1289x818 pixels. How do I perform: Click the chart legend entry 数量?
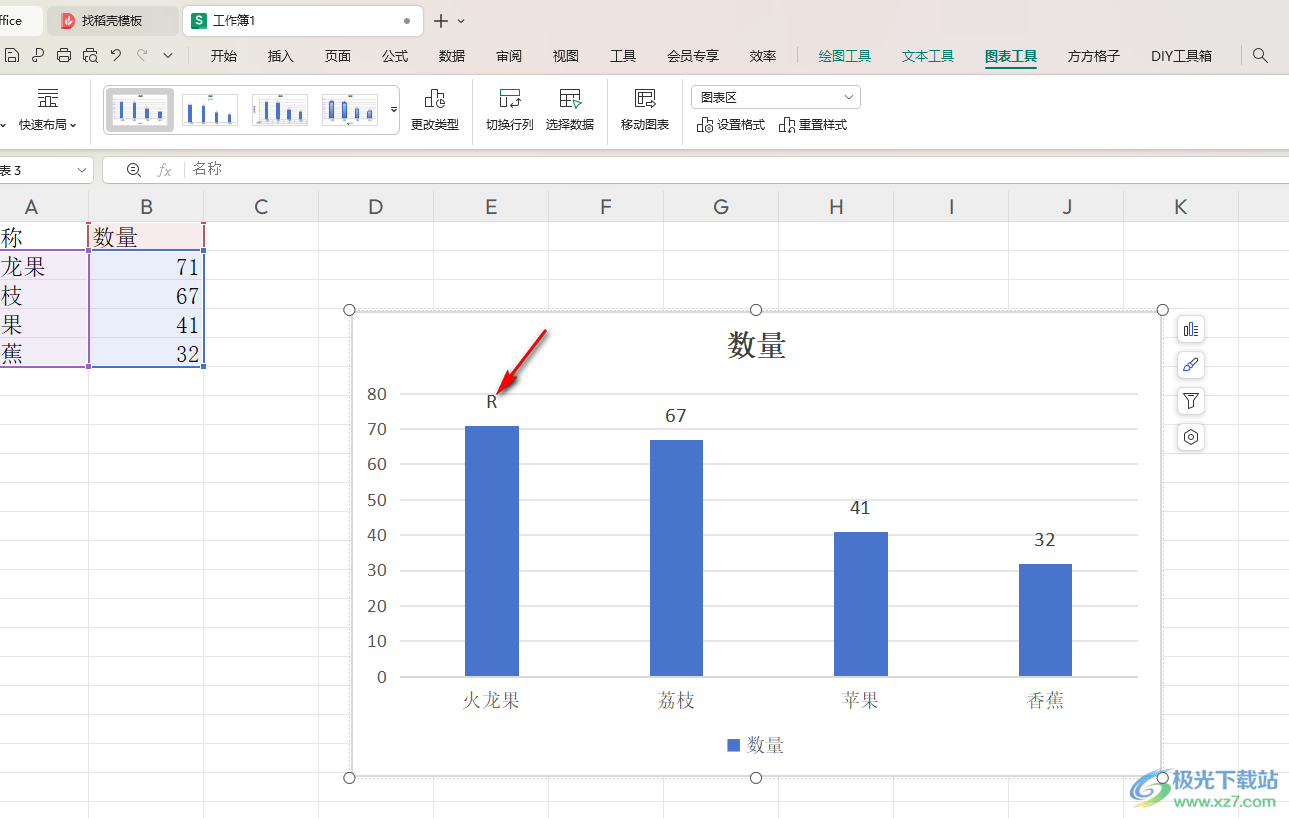756,745
